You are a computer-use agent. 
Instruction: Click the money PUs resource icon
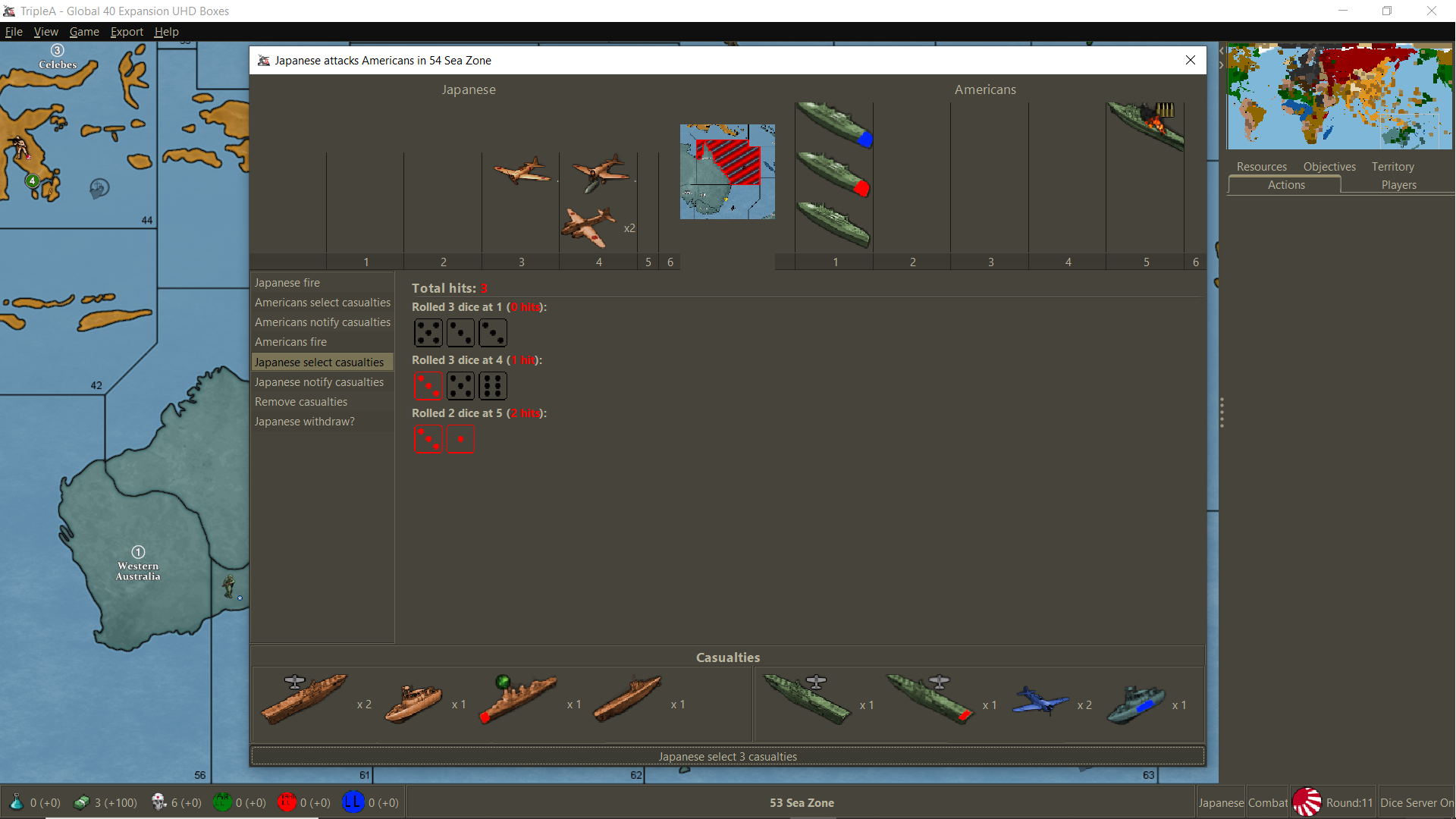click(81, 802)
